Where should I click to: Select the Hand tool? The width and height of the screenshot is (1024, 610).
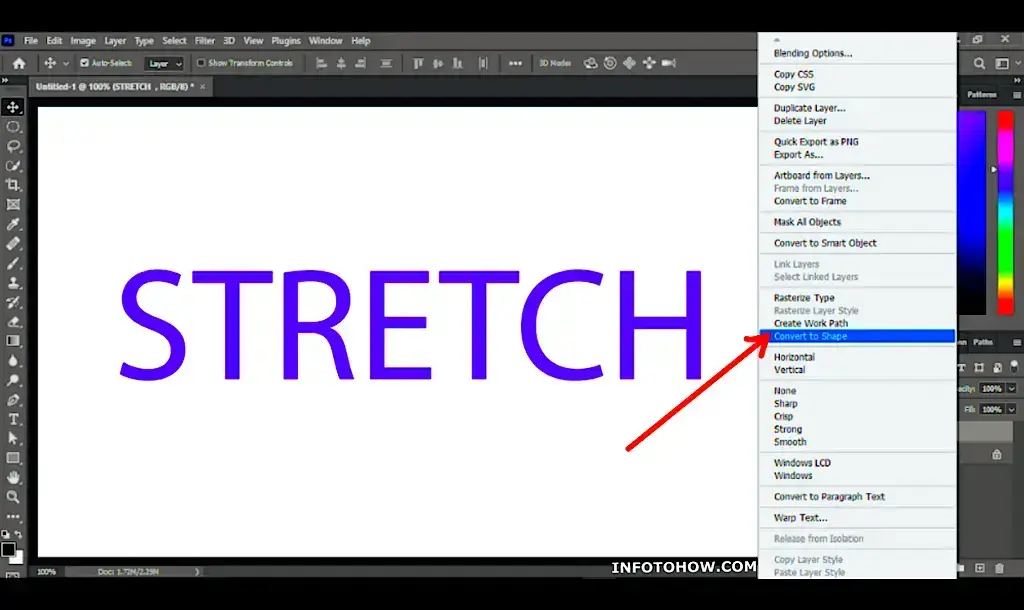(x=13, y=477)
